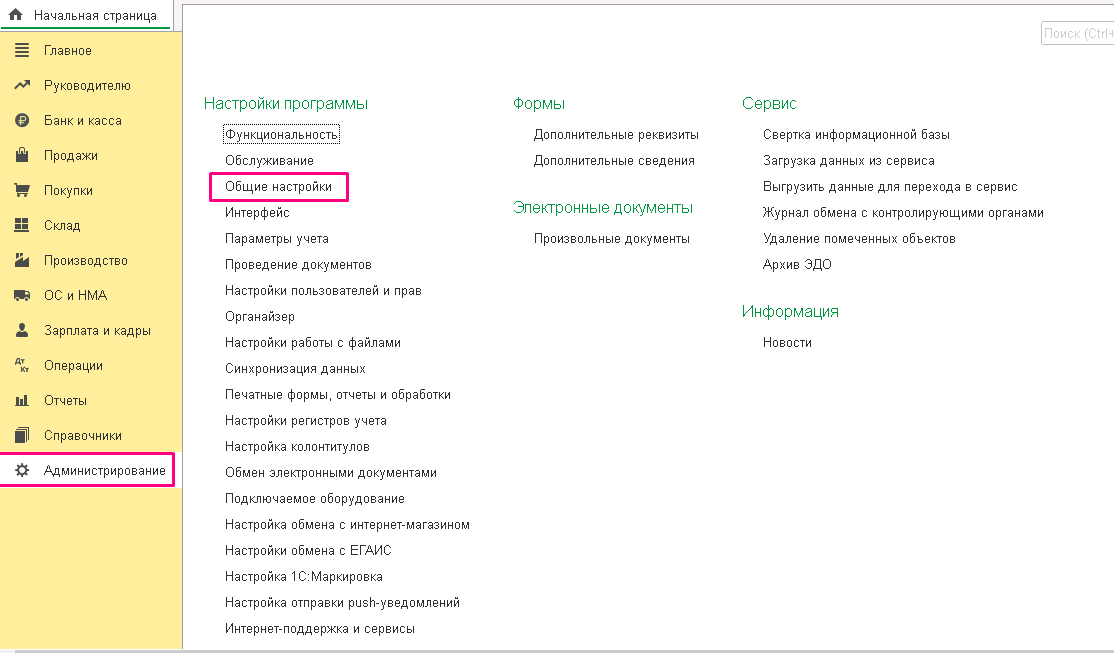Open Настройка колонтитулов
Viewport: 1114px width, 653px height.
coord(298,446)
